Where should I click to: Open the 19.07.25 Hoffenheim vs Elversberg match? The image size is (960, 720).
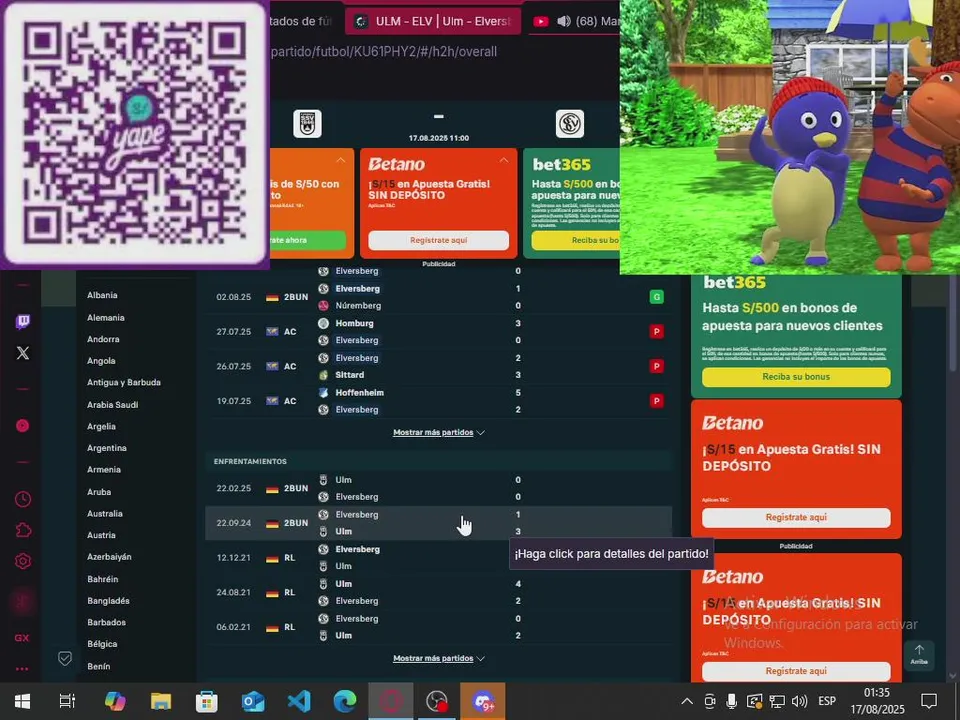tap(438, 401)
